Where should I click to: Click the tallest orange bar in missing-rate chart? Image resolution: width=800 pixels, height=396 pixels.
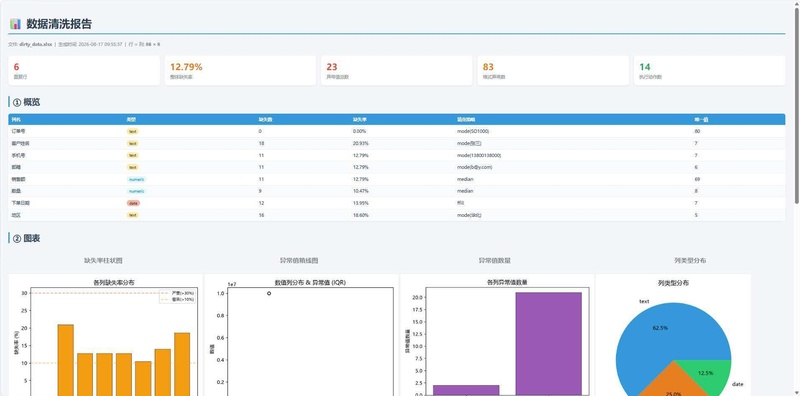point(65,360)
